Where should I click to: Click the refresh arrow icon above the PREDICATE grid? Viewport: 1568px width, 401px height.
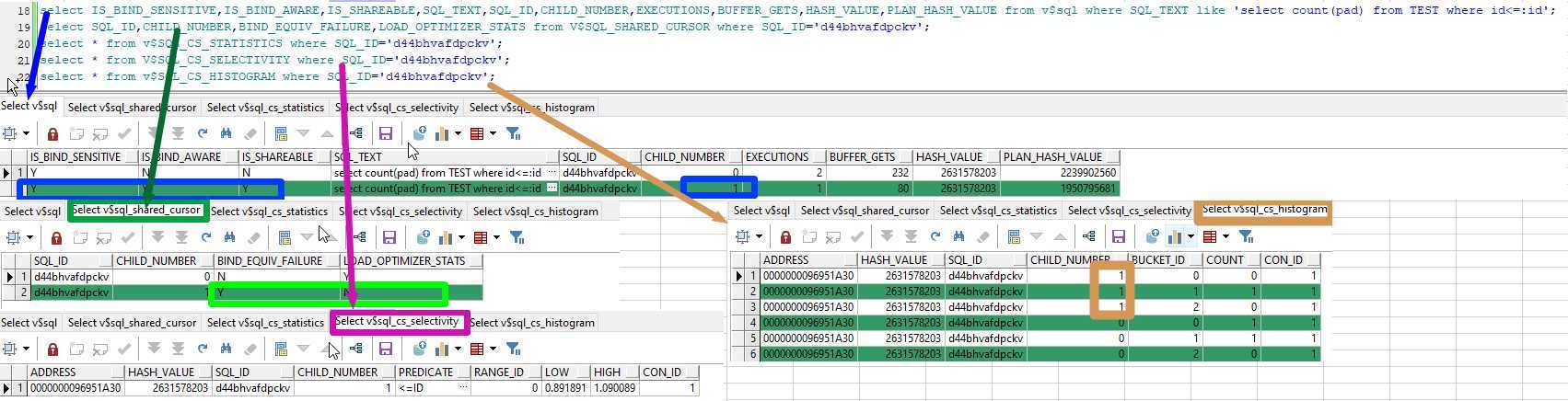tap(203, 349)
